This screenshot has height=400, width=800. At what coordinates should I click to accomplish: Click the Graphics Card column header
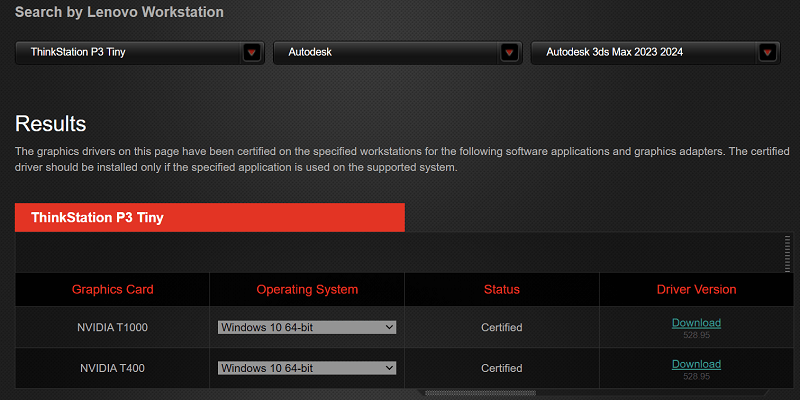112,290
